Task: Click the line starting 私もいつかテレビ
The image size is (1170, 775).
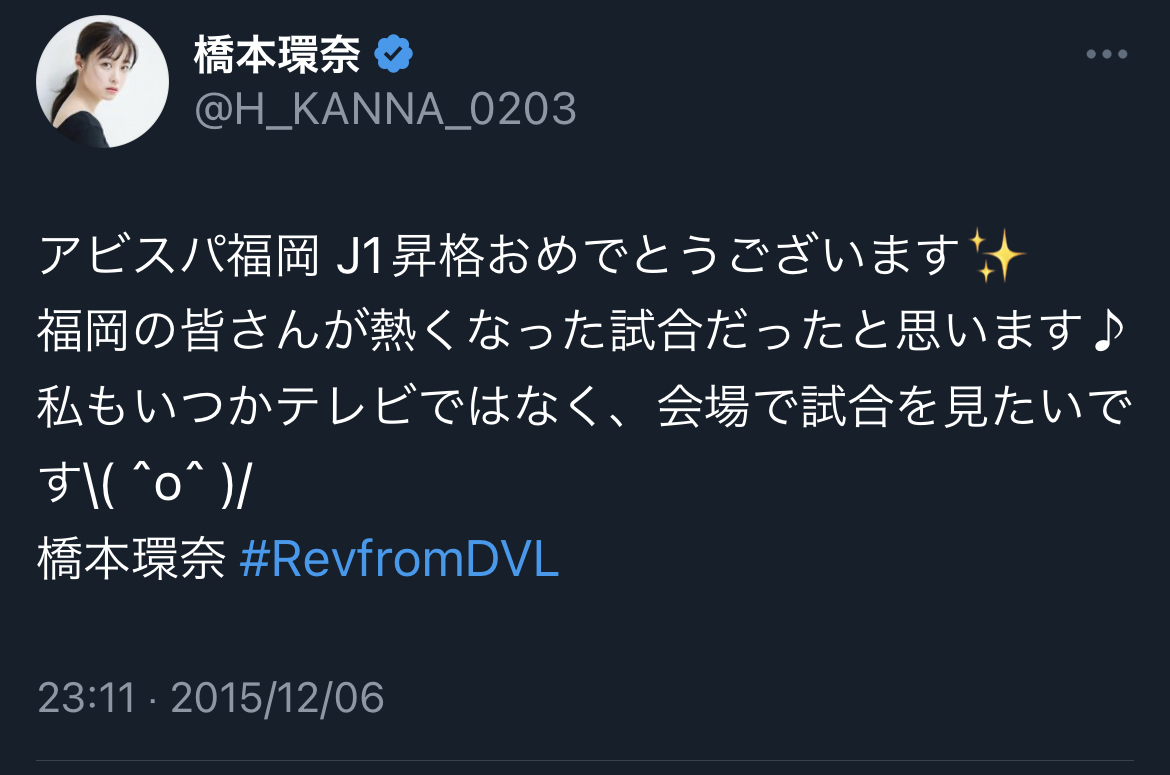Action: tap(585, 407)
